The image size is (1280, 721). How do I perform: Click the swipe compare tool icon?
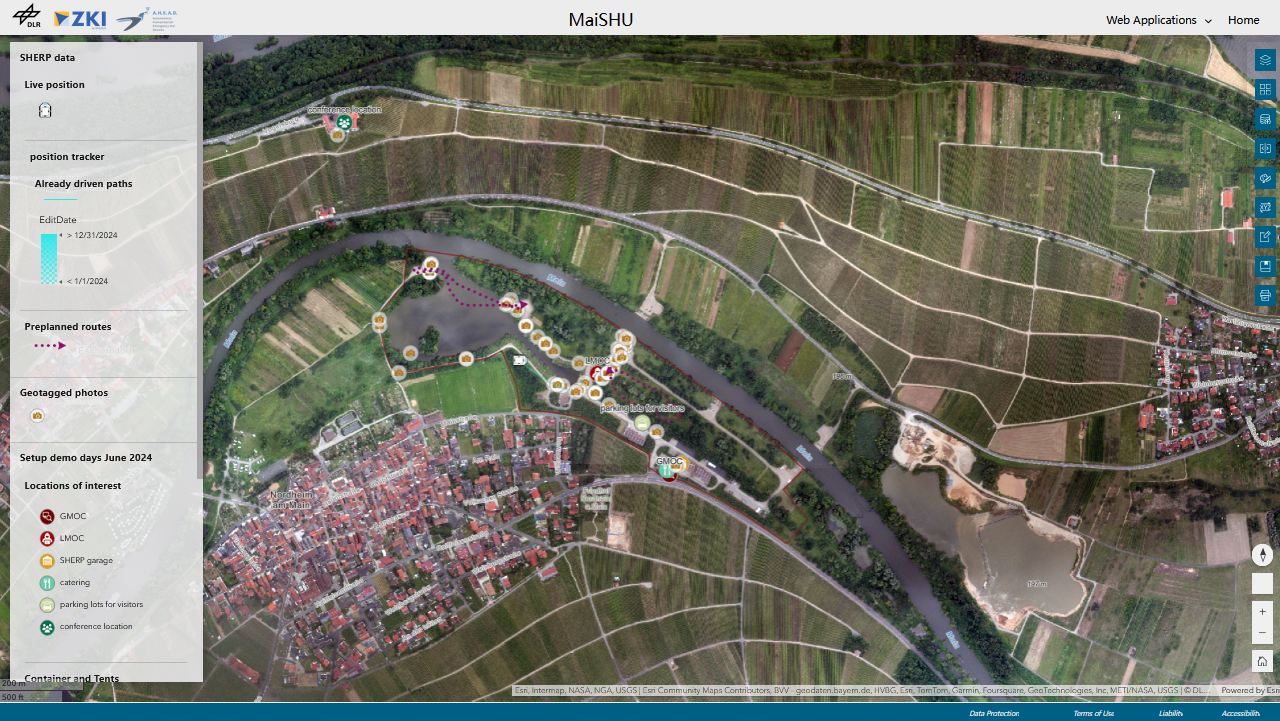coord(1265,148)
